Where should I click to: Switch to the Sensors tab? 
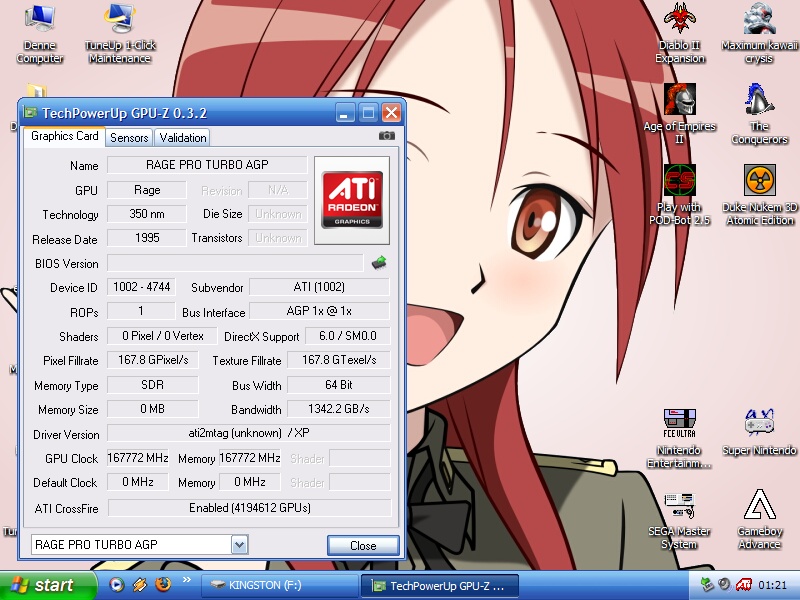click(129, 138)
